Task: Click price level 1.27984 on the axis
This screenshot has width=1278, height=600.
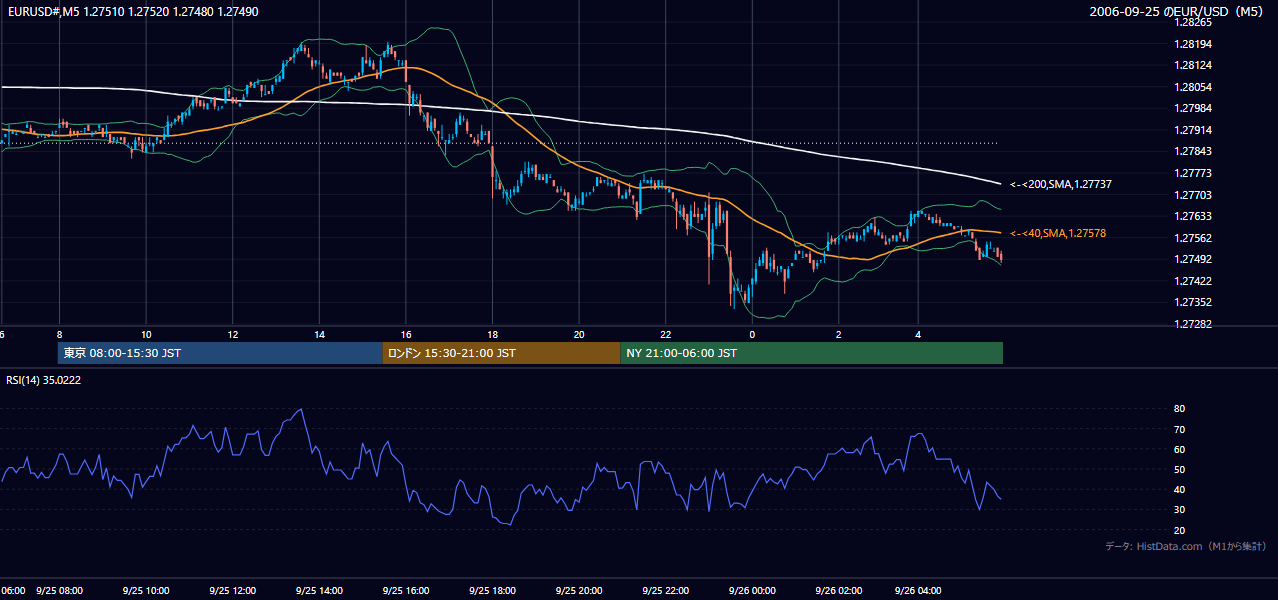Action: pyautogui.click(x=1193, y=108)
